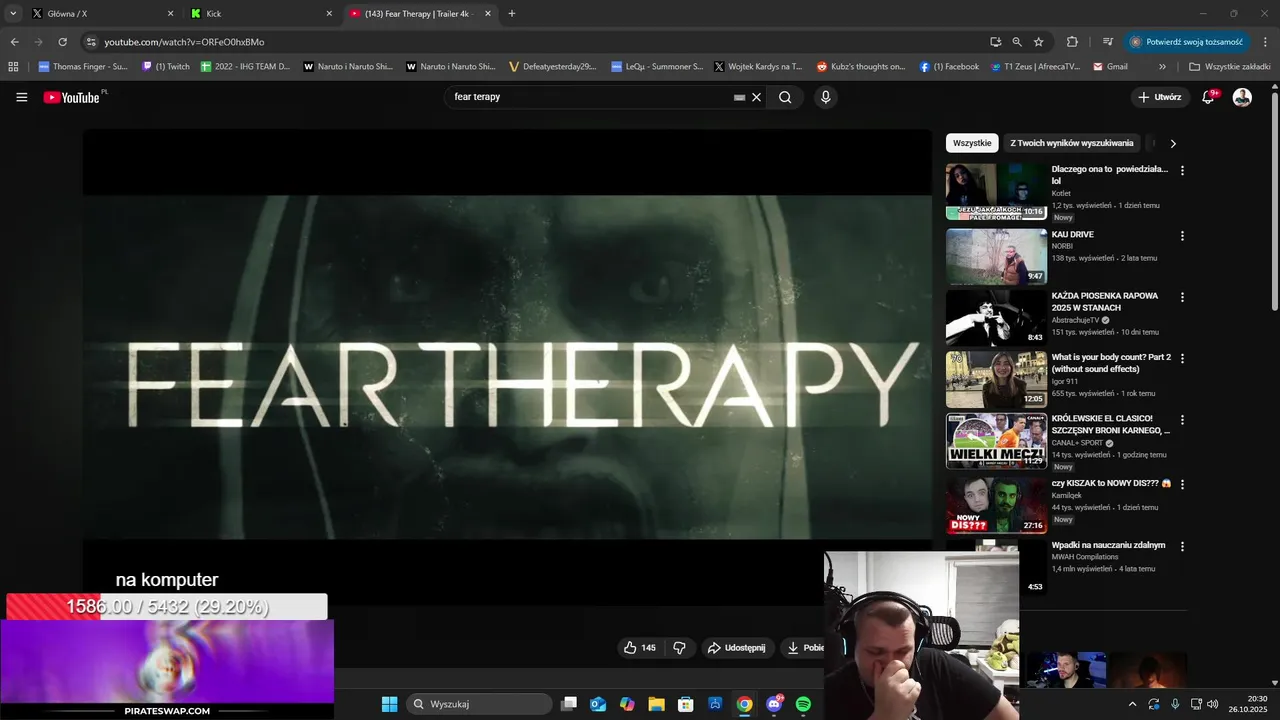Click 'Potwierdź swoją tożsamość' profile button
1280x720 pixels.
point(1187,42)
